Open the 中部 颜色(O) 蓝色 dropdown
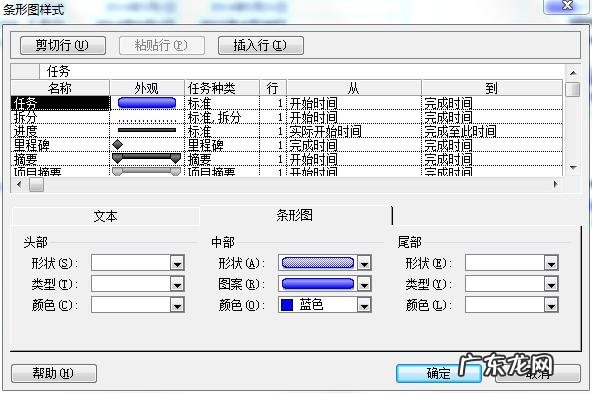Viewport: 592px width, 394px height. 364,305
